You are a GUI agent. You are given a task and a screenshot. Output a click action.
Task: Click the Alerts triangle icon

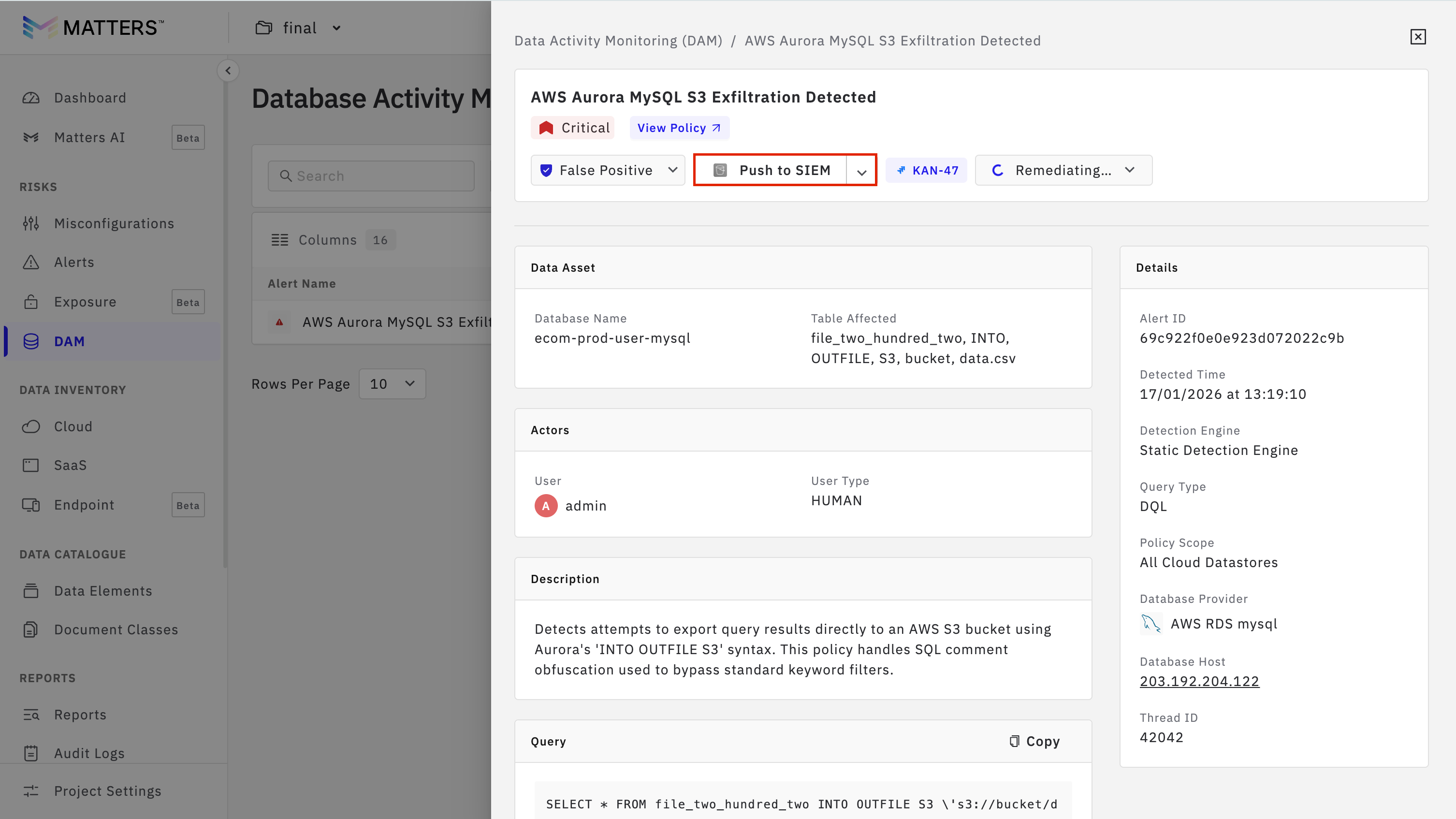(31, 262)
